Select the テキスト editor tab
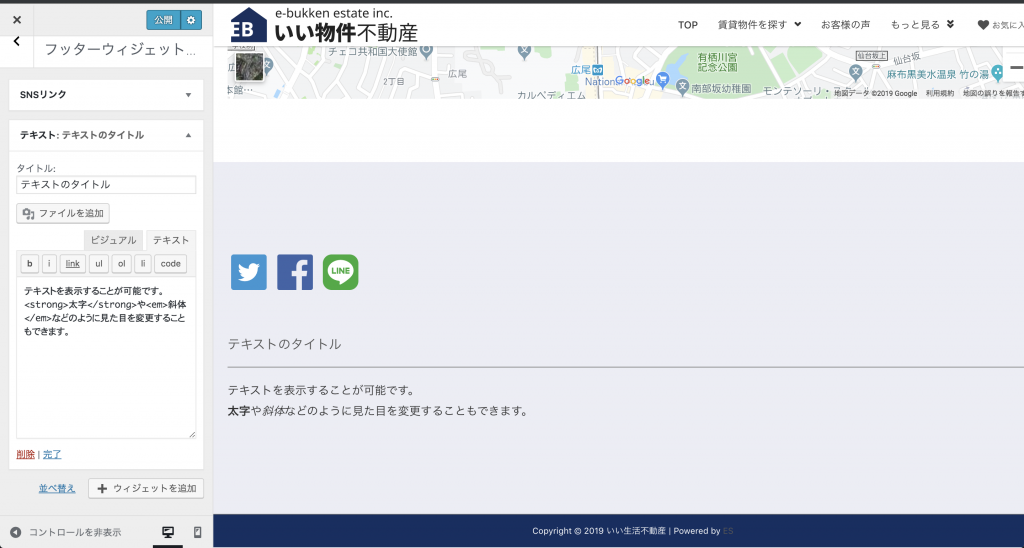 [x=171, y=240]
